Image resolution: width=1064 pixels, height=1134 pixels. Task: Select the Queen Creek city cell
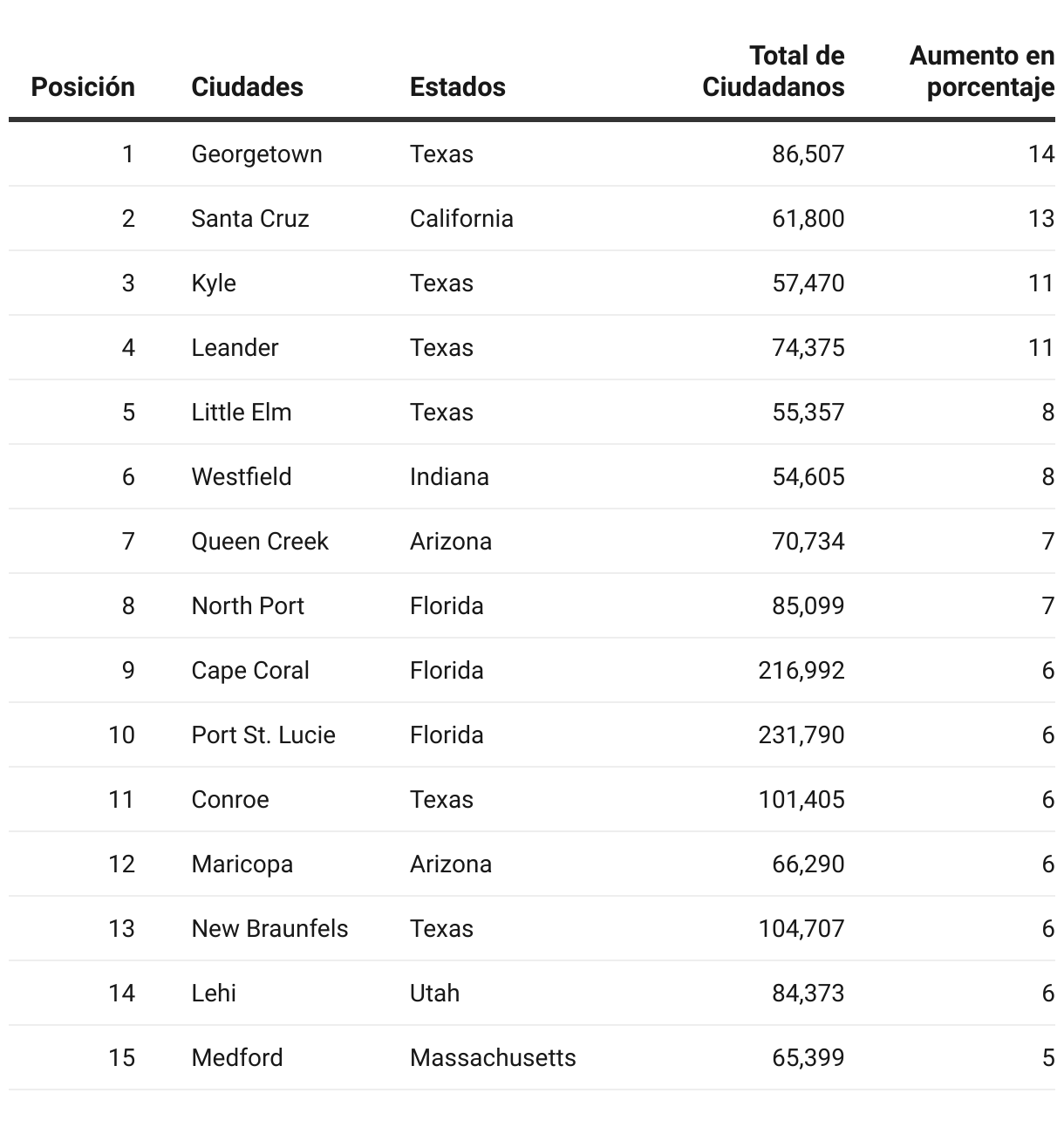pyautogui.click(x=260, y=542)
